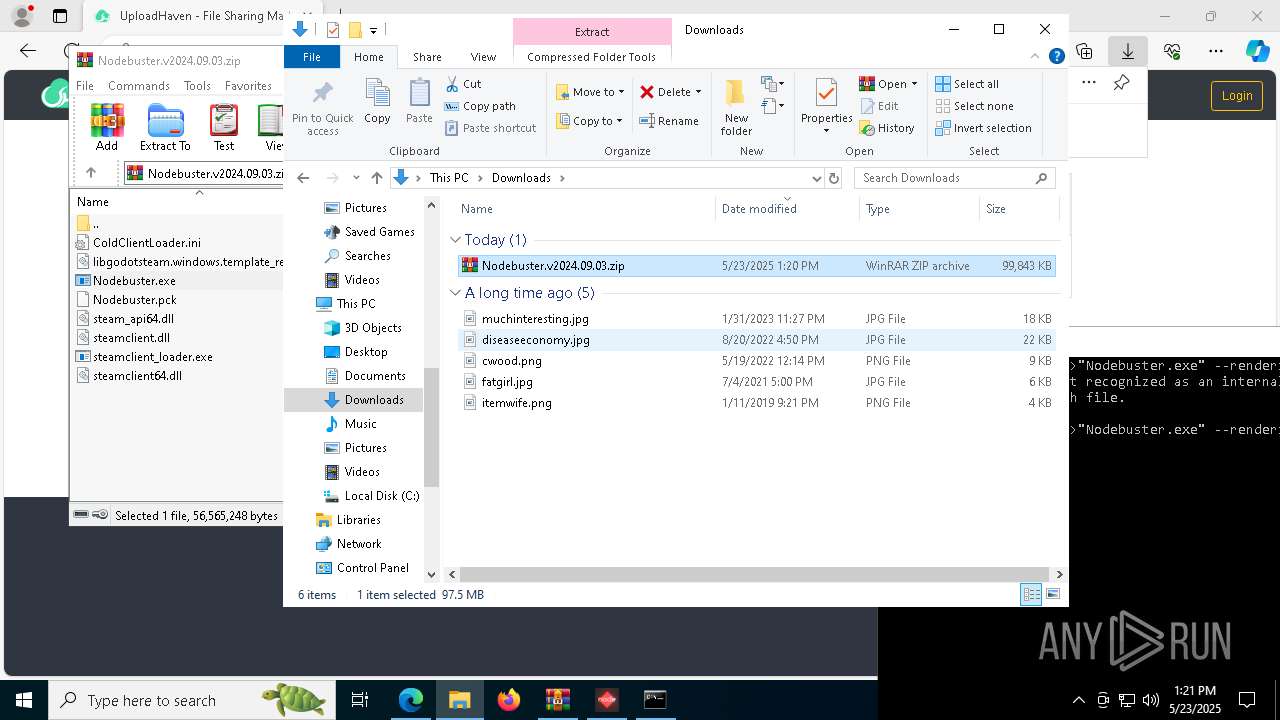
Task: Sort by Size column header
Action: click(1018, 209)
